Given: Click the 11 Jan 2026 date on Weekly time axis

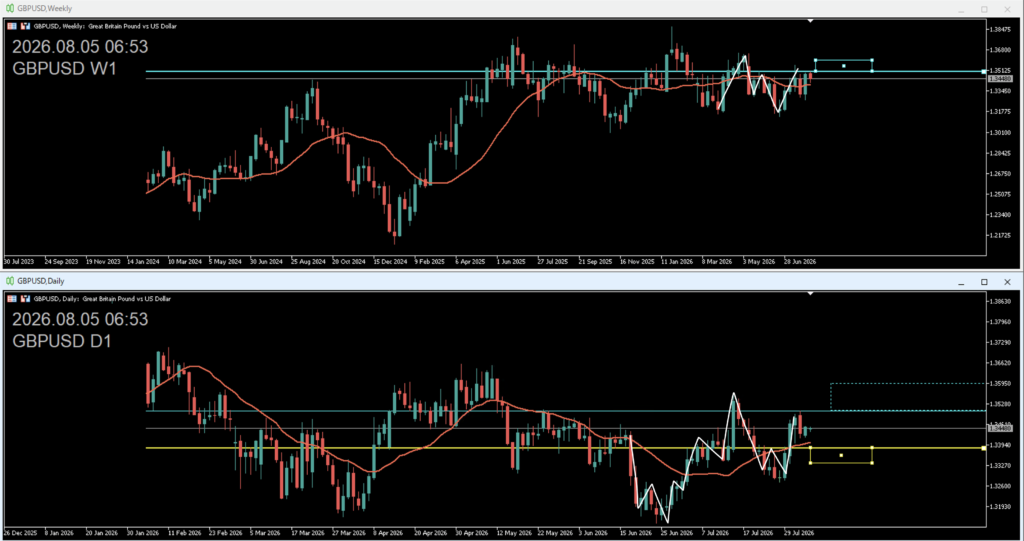Looking at the screenshot, I should click(x=677, y=261).
